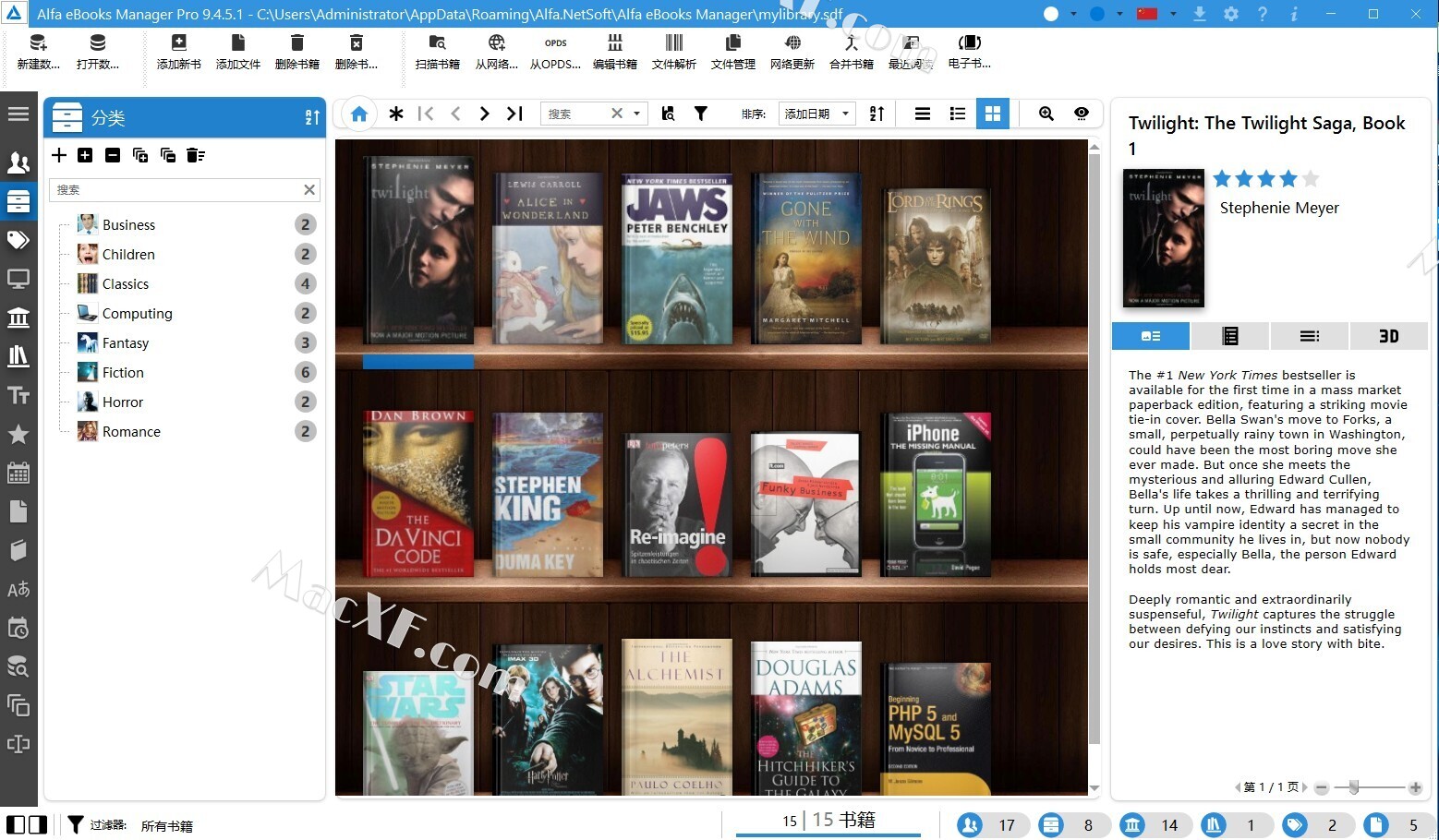Image resolution: width=1439 pixels, height=840 pixels.
Task: Click the home icon in navigation bar
Action: click(359, 114)
